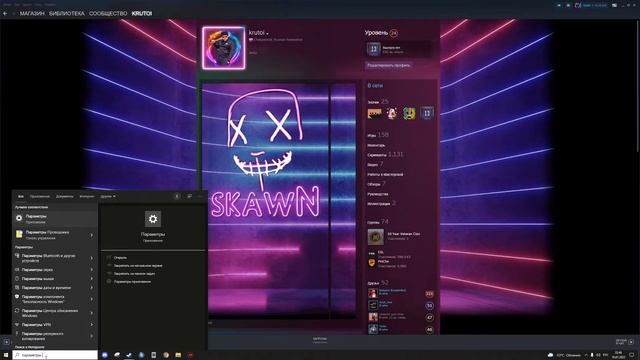Open the Друзья (Friends) 52 link
The width and height of the screenshot is (640, 360).
tap(378, 282)
